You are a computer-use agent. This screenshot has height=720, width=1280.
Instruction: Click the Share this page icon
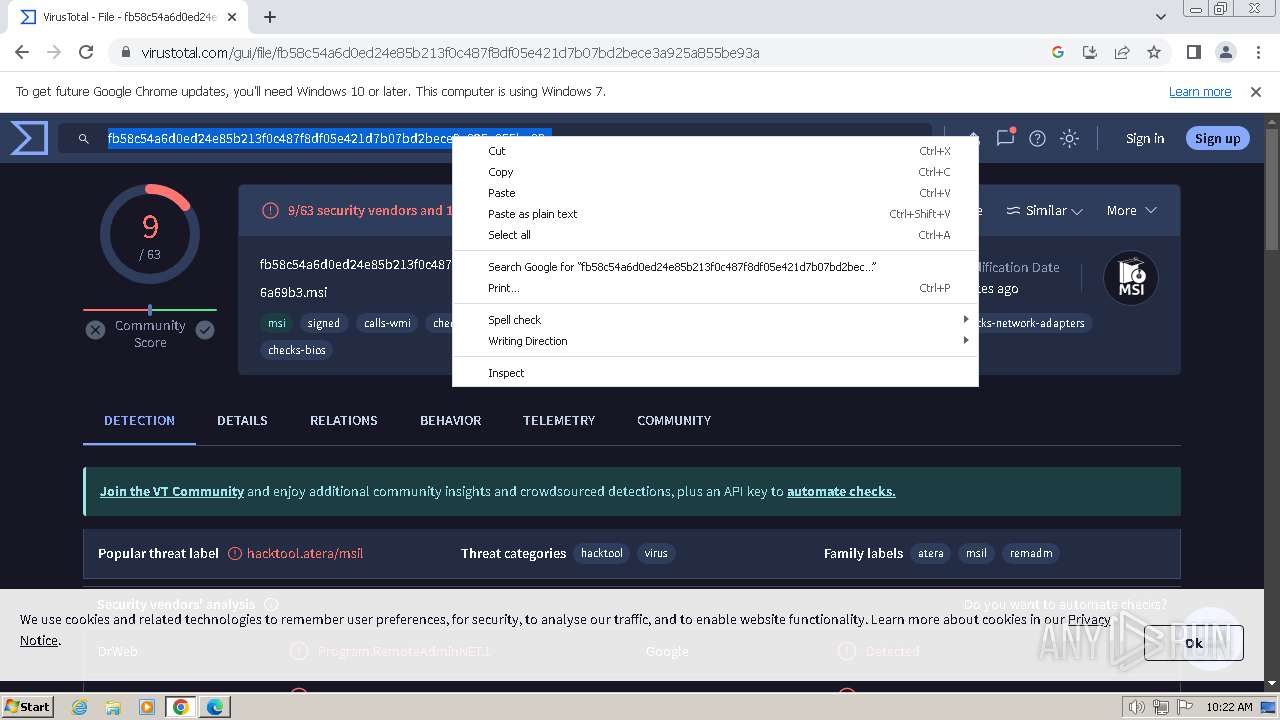pos(1122,52)
